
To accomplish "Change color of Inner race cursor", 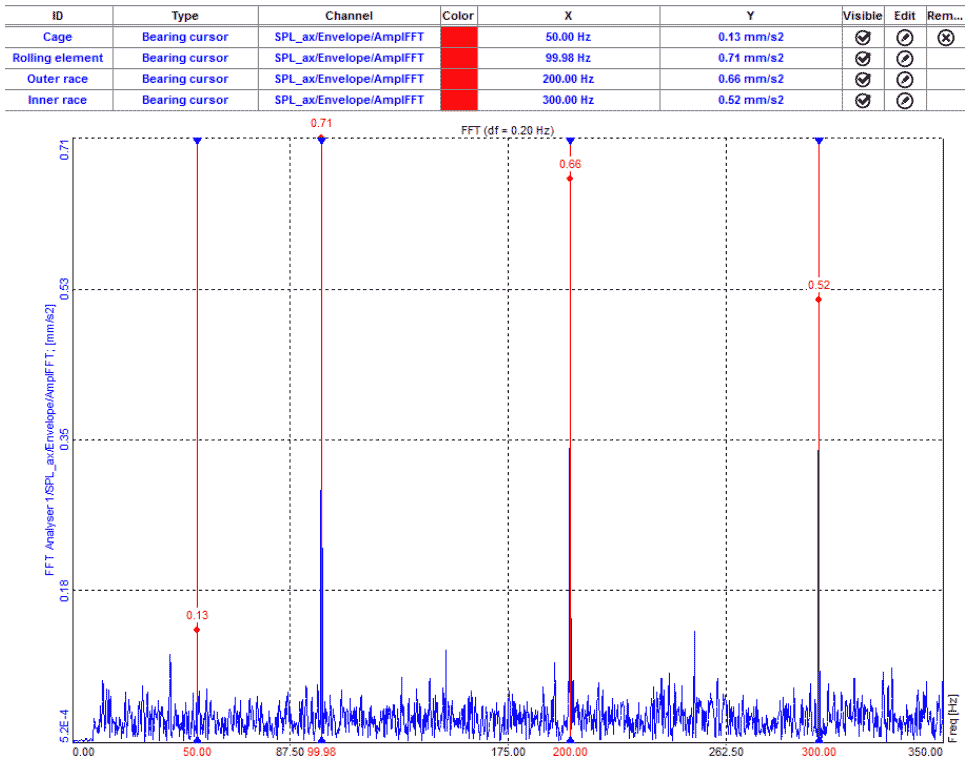I will [x=459, y=100].
